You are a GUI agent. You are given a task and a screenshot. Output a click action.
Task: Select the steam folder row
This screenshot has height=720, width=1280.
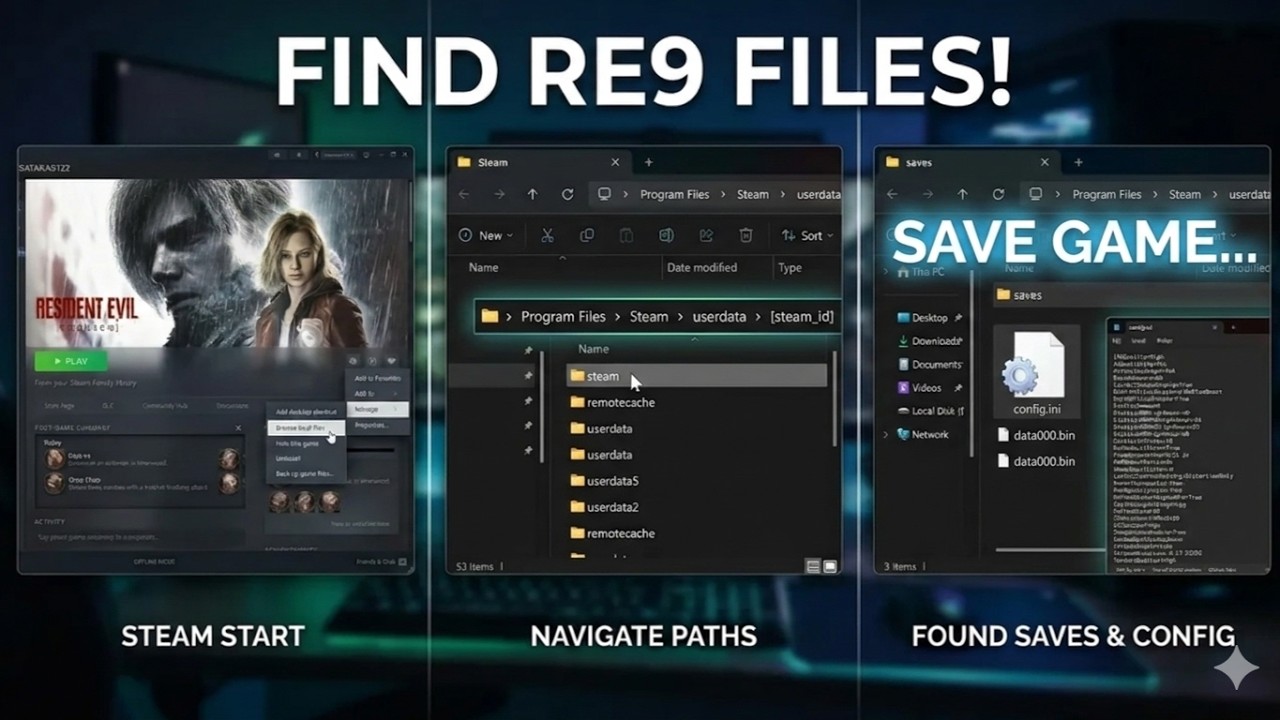696,376
